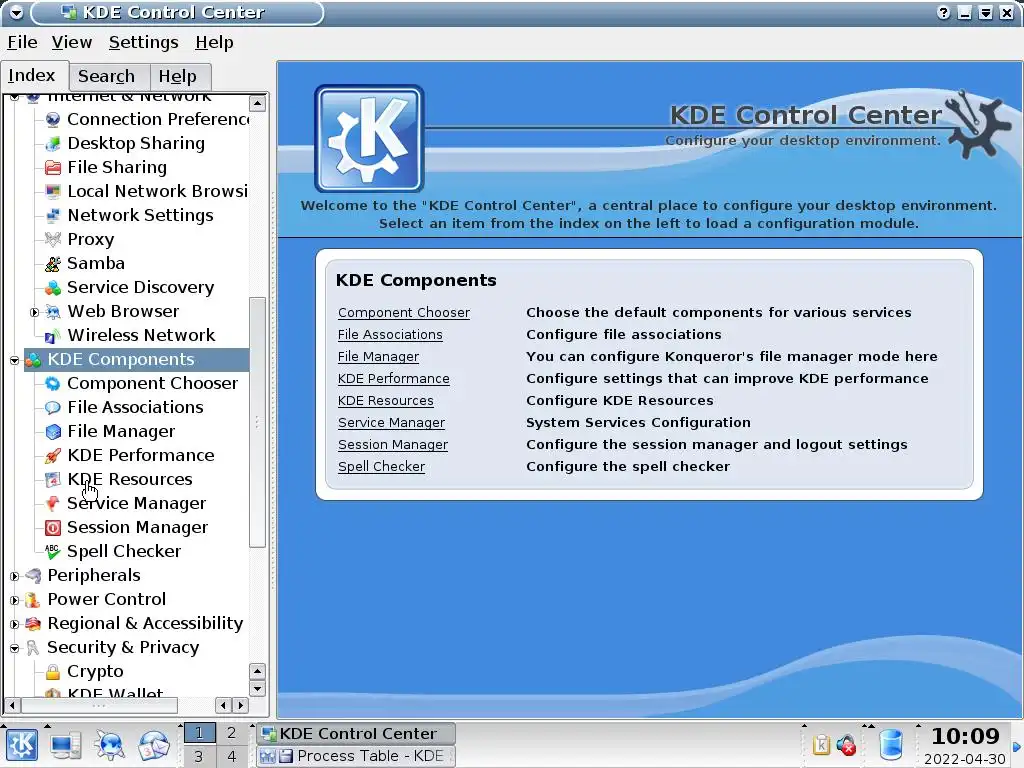1024x768 pixels.
Task: Click the Samba icon in the tree
Action: click(x=53, y=264)
